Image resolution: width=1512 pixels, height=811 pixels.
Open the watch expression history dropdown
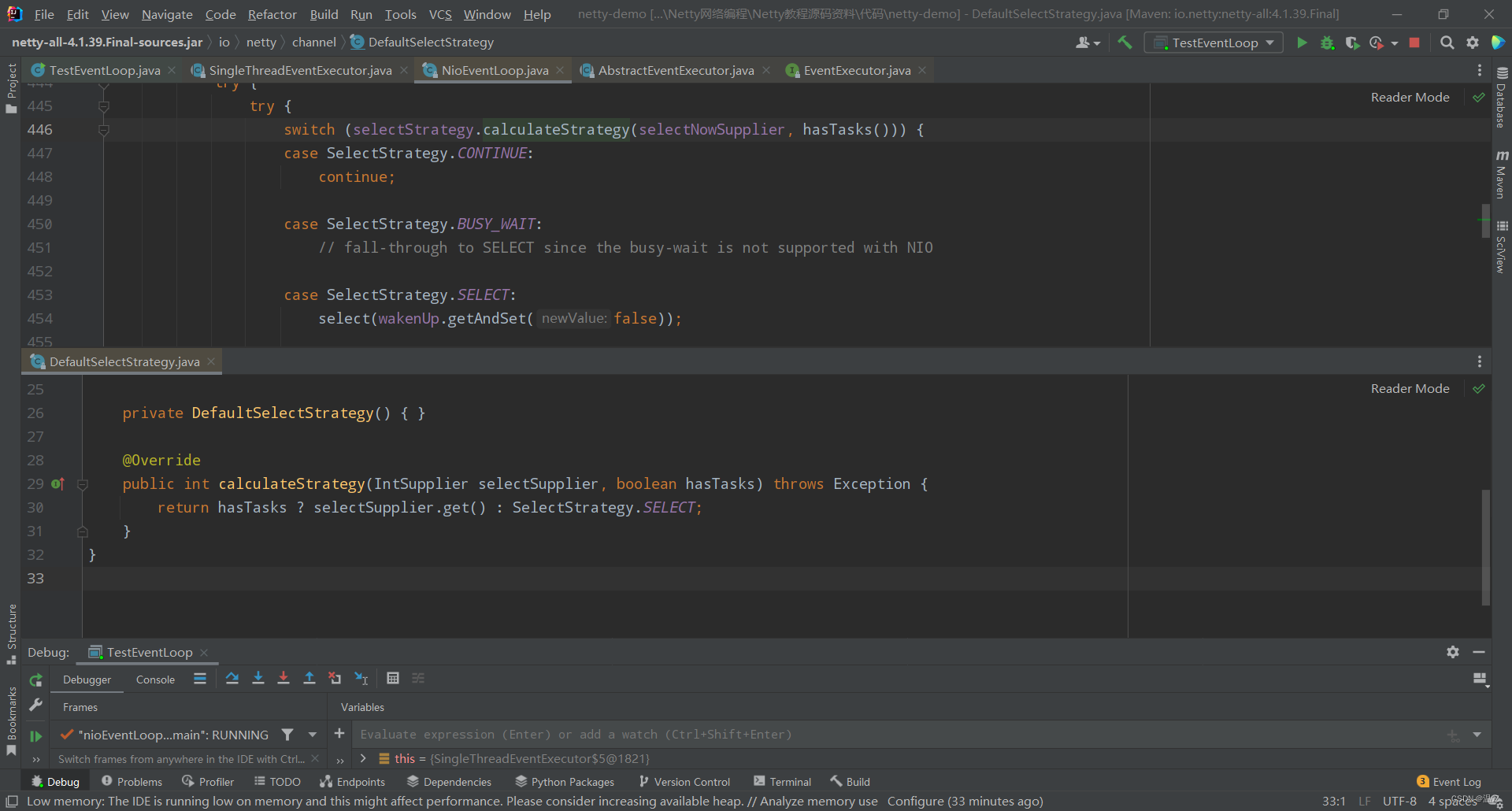pyautogui.click(x=1477, y=735)
